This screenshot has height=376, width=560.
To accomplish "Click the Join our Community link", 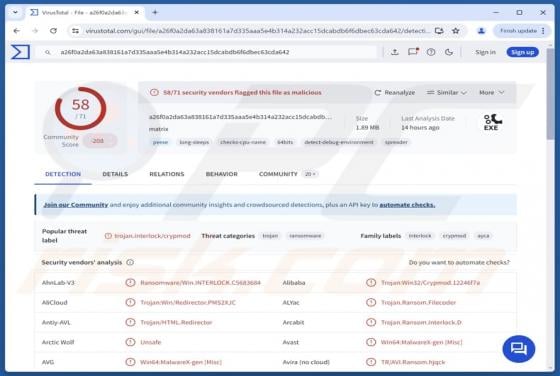I will click(76, 205).
